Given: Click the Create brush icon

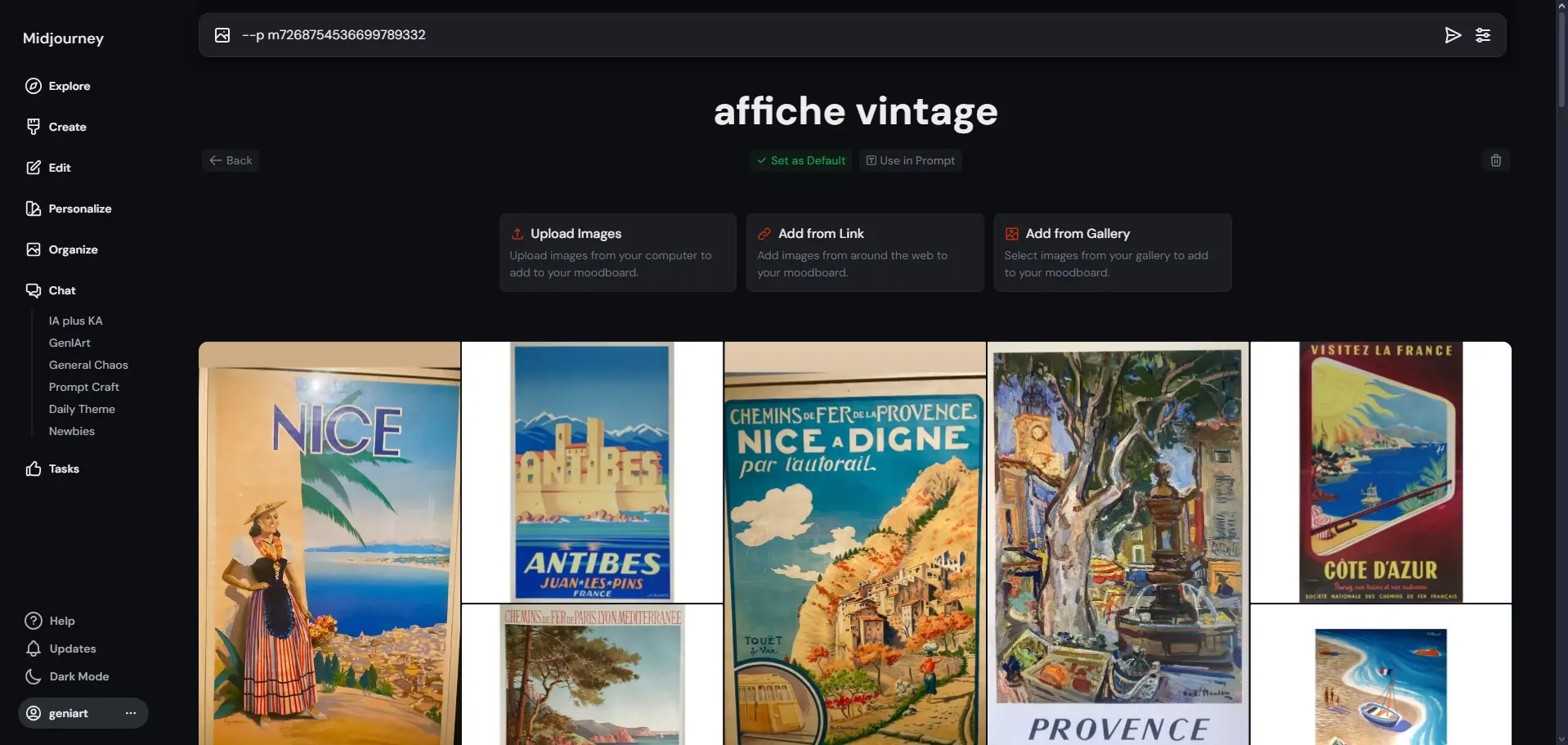Looking at the screenshot, I should (34, 127).
